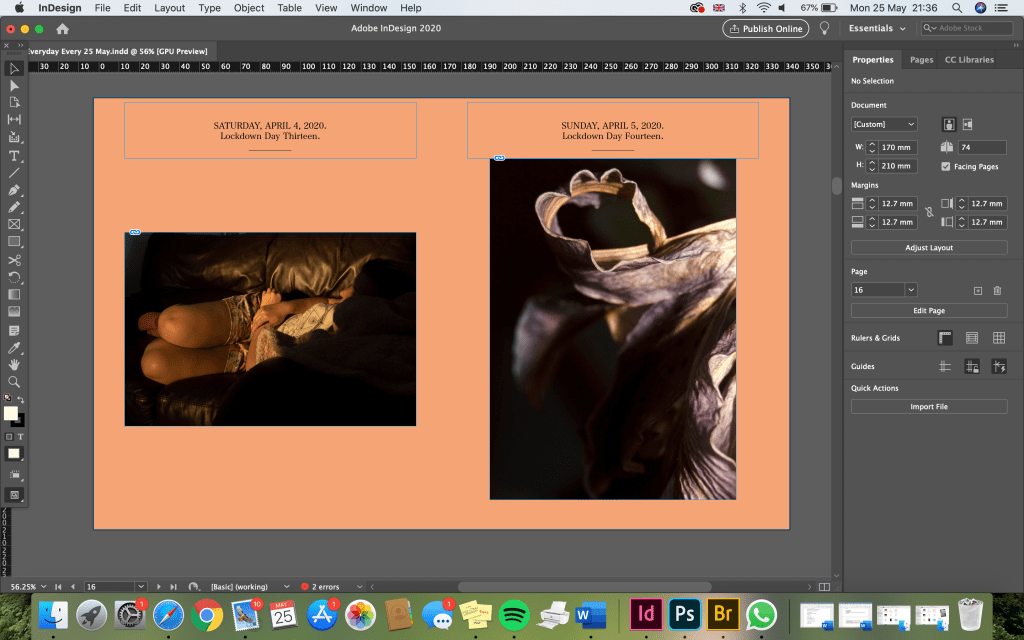Image resolution: width=1024 pixels, height=640 pixels.
Task: Select the Scissors tool in the toolbox
Action: (x=14, y=260)
